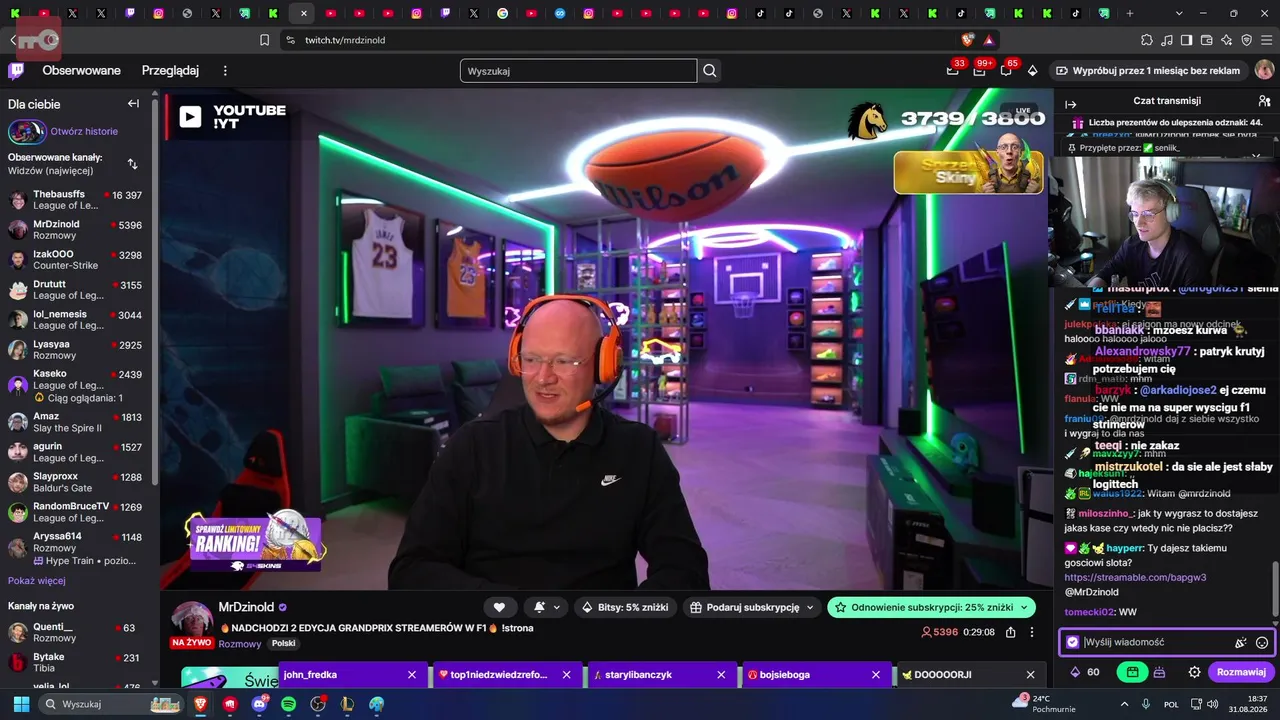This screenshot has height=720, width=1280.
Task: Open Bytake channel playing Tibia
Action: (x=76, y=663)
